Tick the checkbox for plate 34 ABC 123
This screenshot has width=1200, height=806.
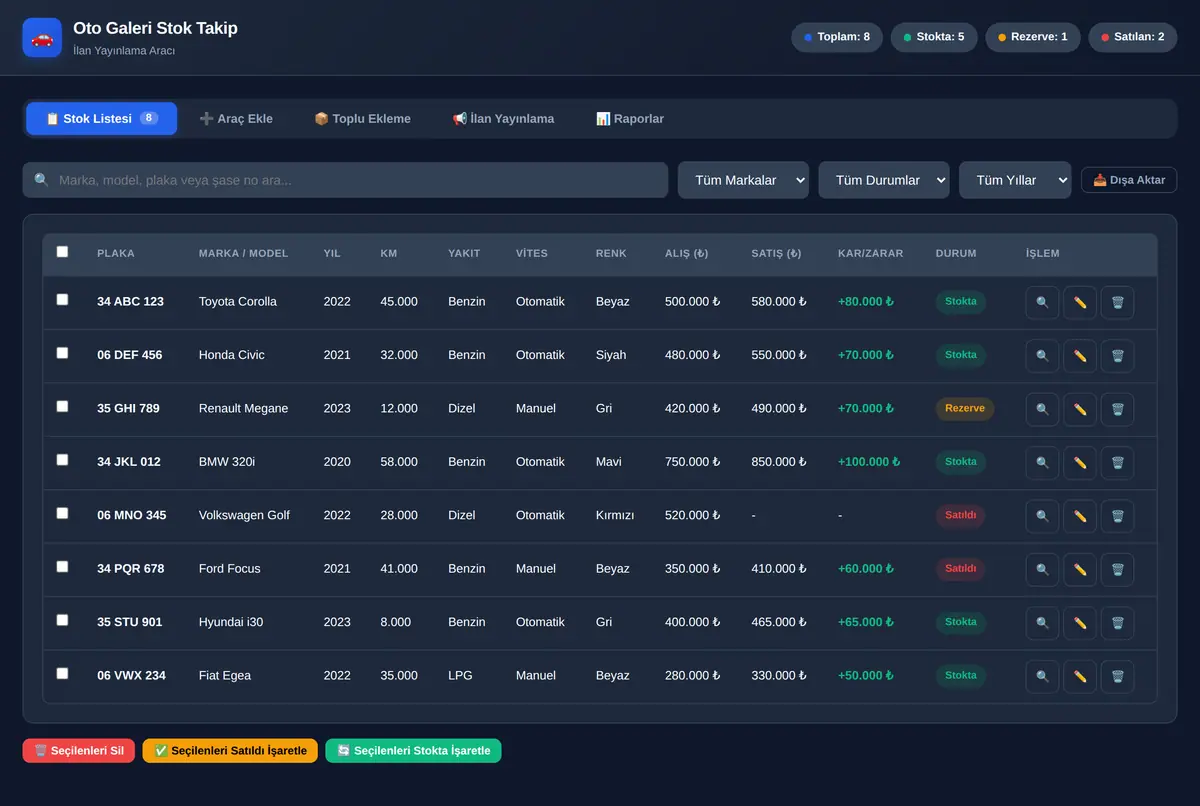pyautogui.click(x=62, y=299)
